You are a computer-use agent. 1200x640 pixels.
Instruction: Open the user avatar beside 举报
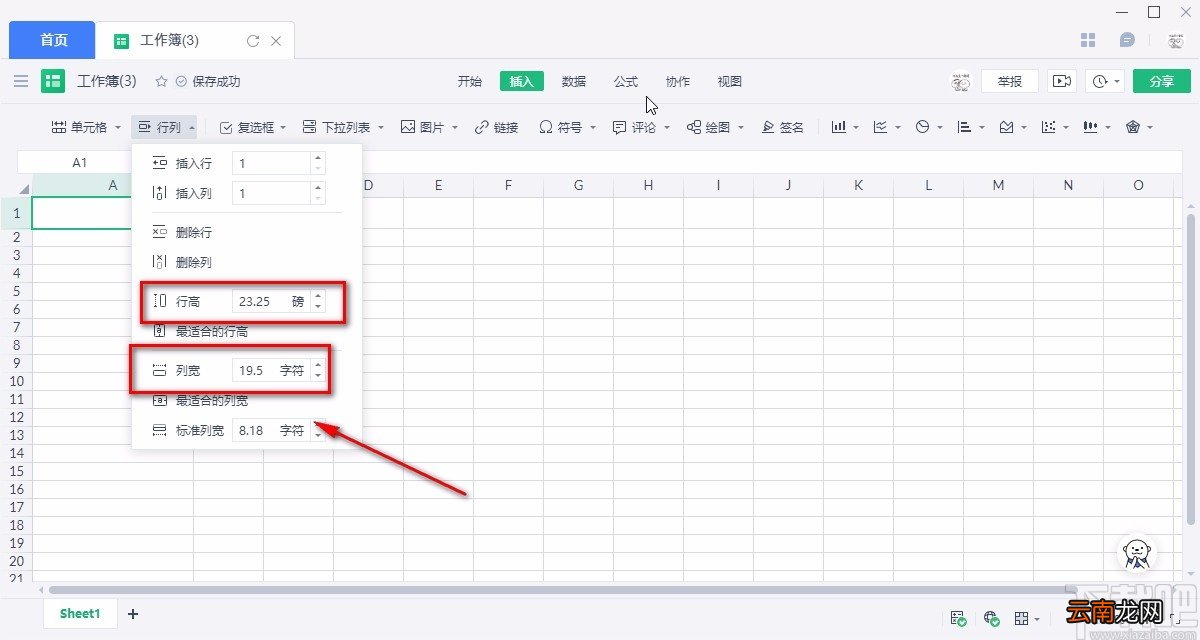[x=961, y=81]
